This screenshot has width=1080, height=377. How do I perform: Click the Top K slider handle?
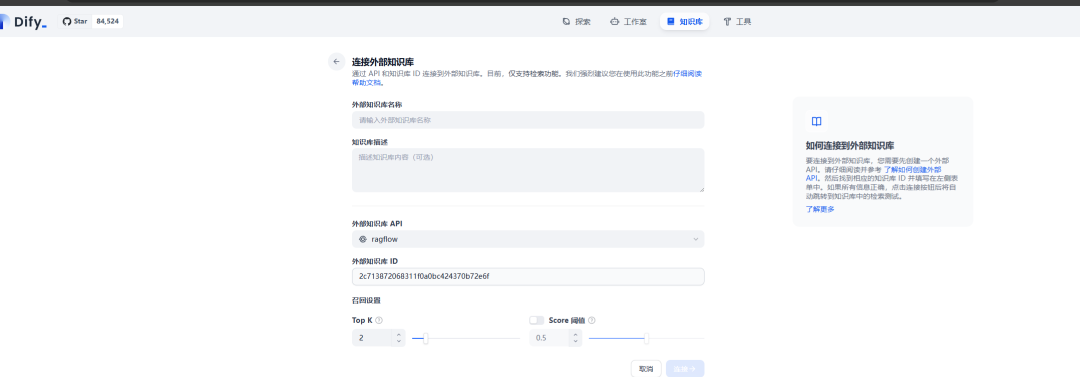point(426,338)
